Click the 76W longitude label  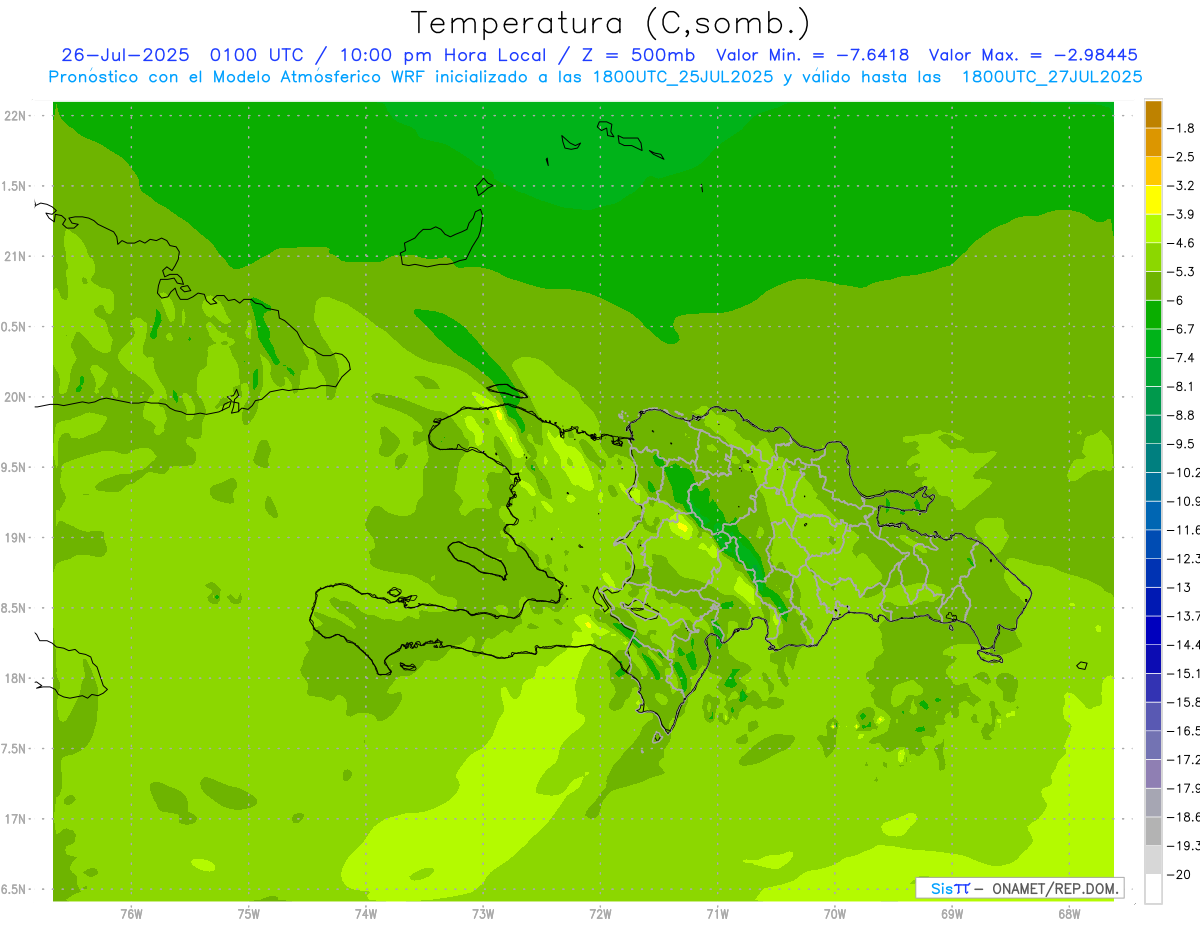click(131, 913)
